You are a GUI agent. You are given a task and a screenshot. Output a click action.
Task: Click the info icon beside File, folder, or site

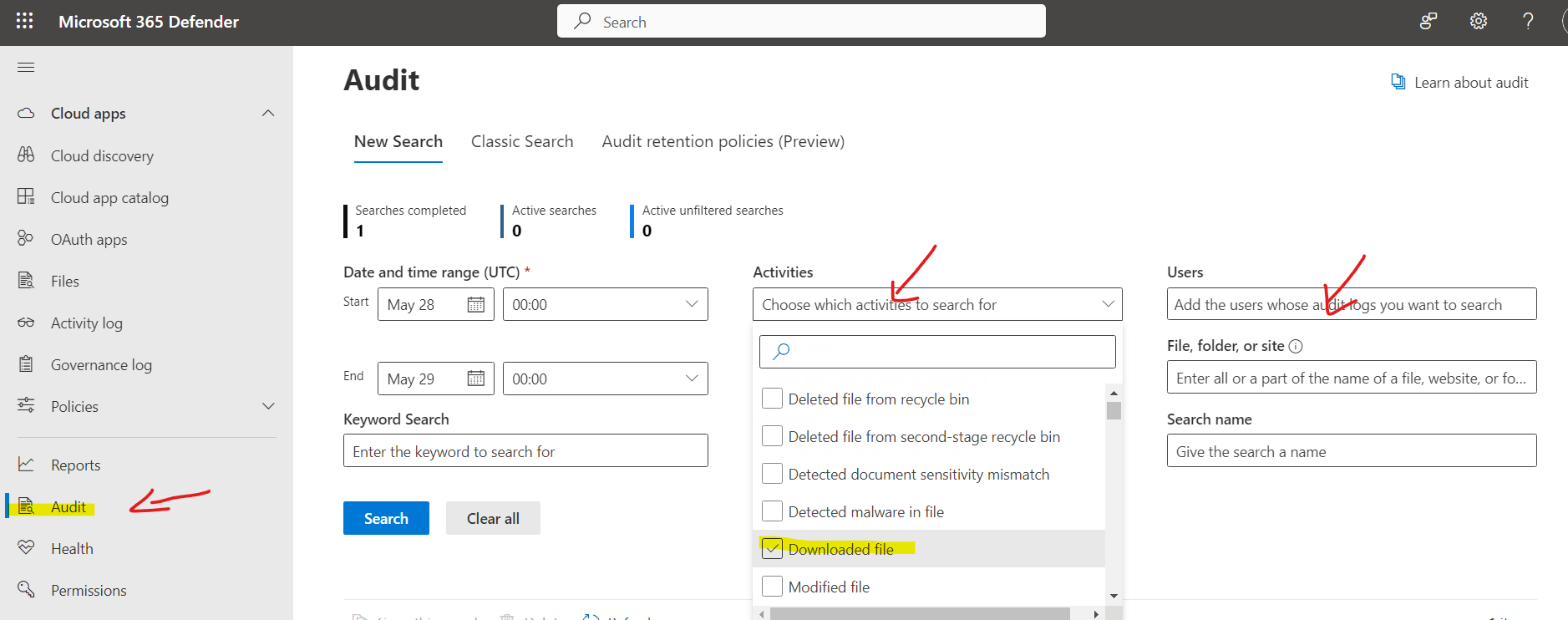click(1296, 346)
